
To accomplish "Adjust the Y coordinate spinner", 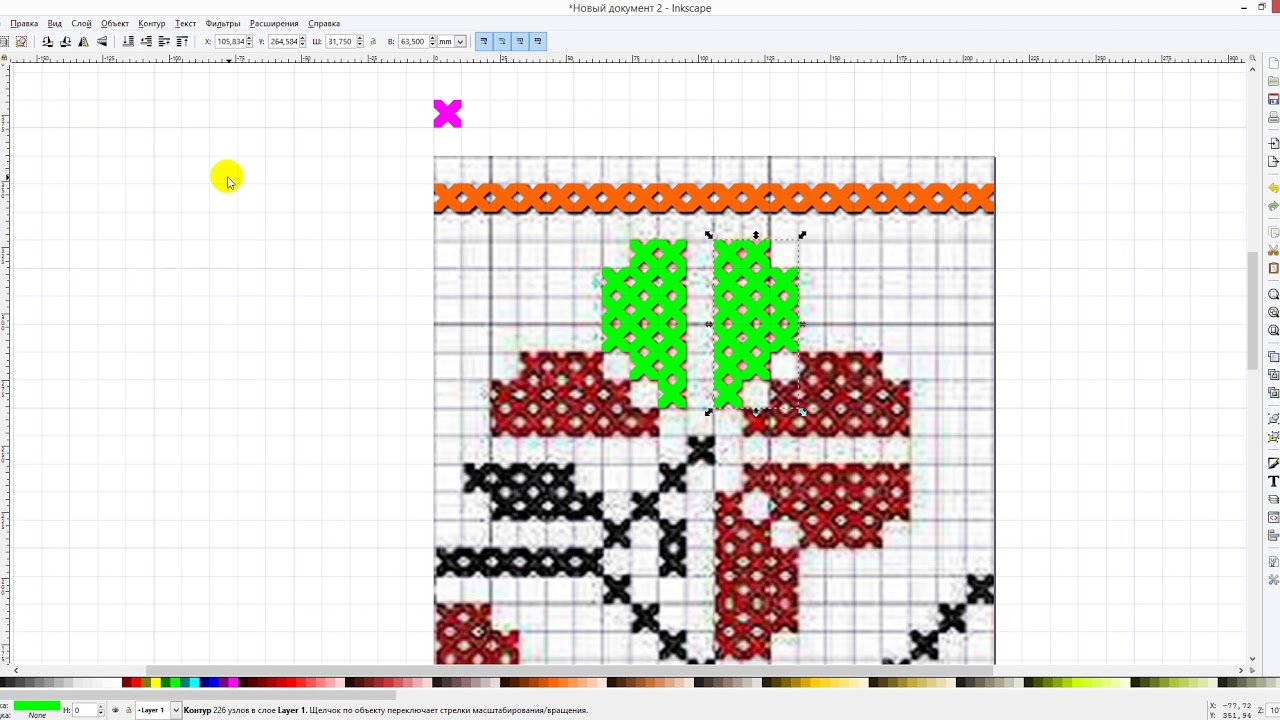I will (303, 41).
